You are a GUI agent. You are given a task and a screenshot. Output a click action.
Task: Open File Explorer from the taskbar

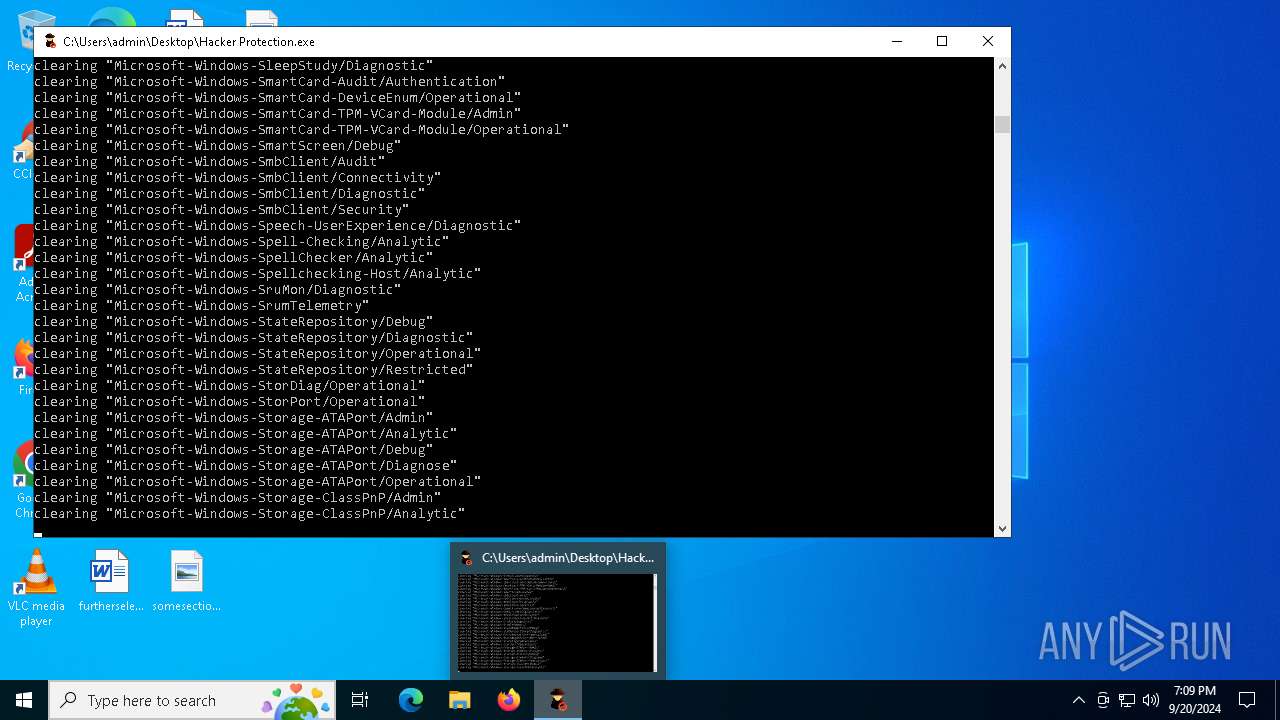[460, 700]
